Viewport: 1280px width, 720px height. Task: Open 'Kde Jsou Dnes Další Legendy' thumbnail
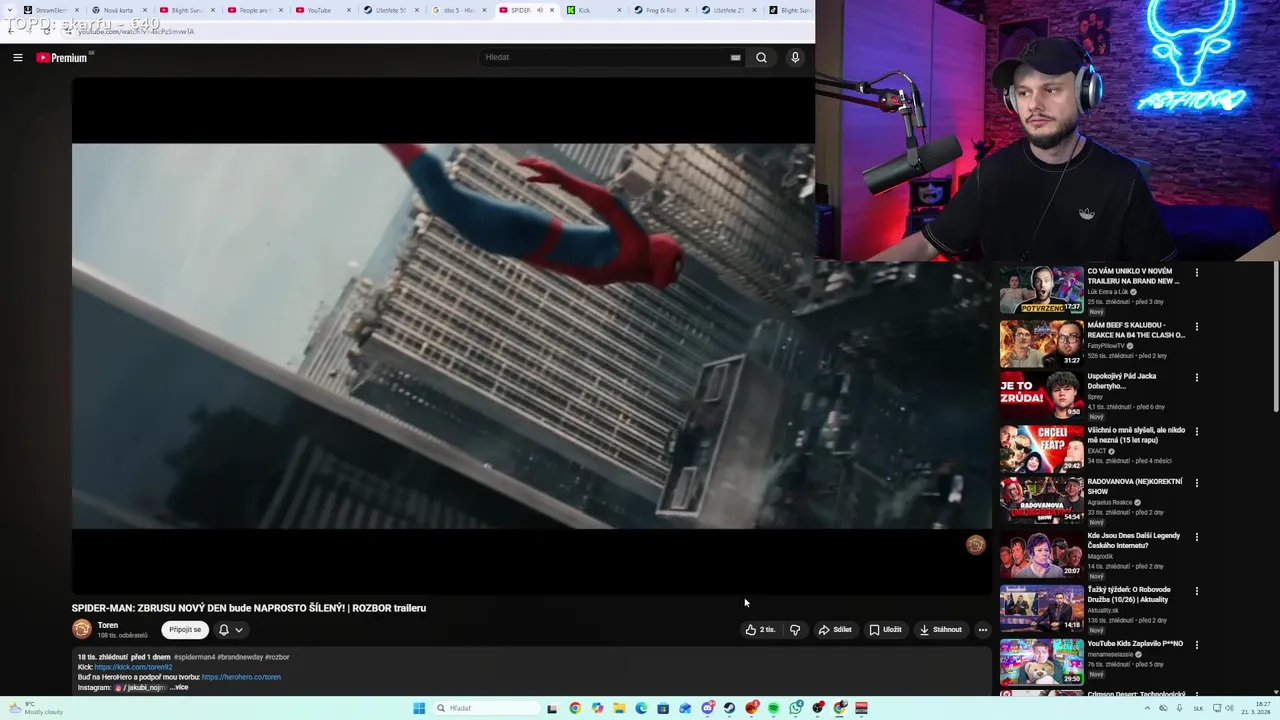(1041, 555)
